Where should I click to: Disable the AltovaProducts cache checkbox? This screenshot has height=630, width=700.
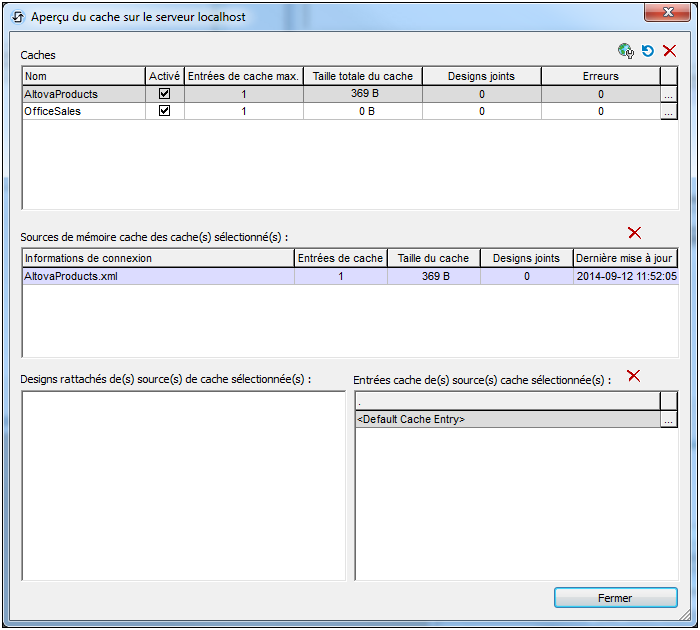click(x=165, y=94)
